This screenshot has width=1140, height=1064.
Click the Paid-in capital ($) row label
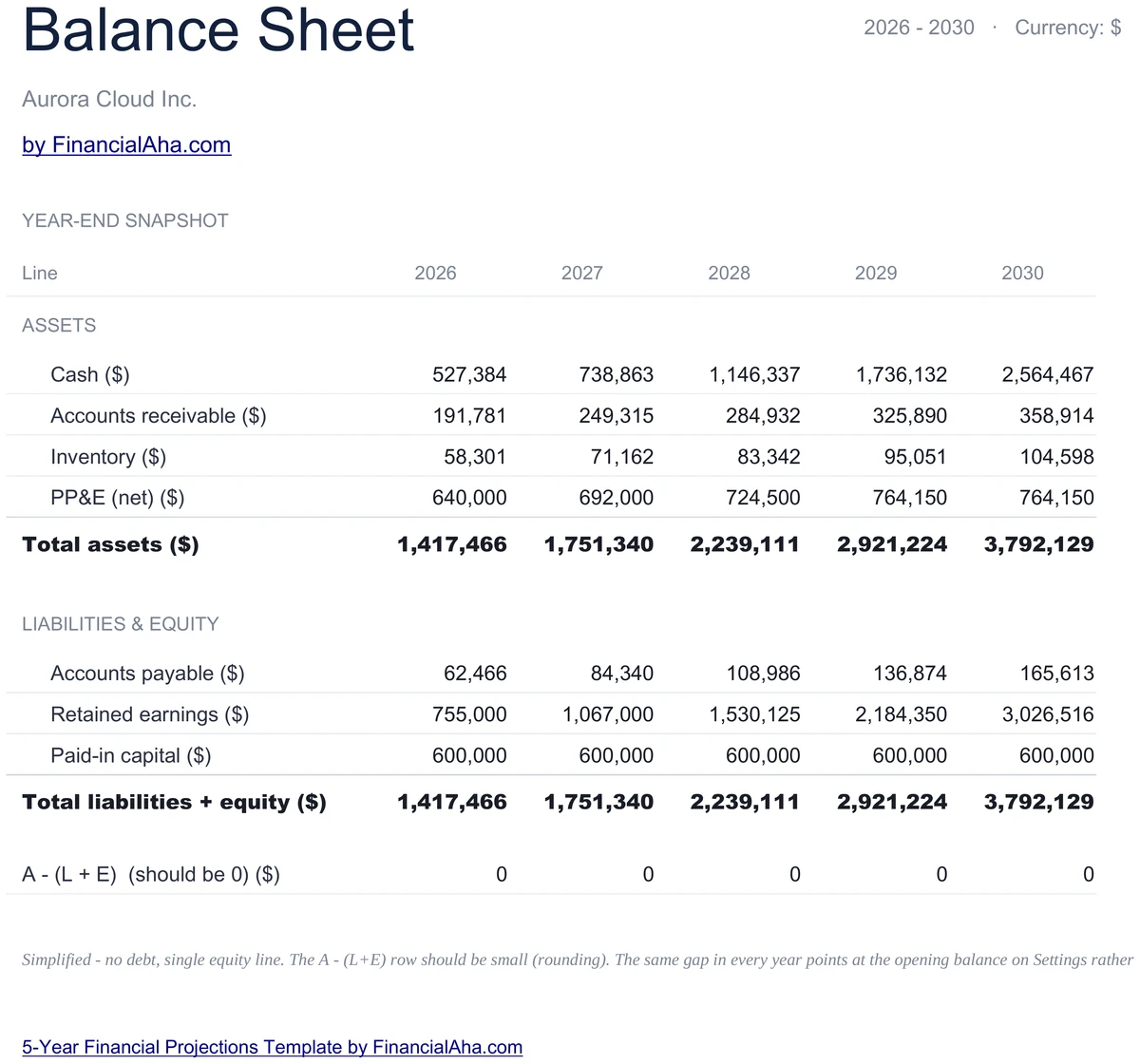click(131, 755)
